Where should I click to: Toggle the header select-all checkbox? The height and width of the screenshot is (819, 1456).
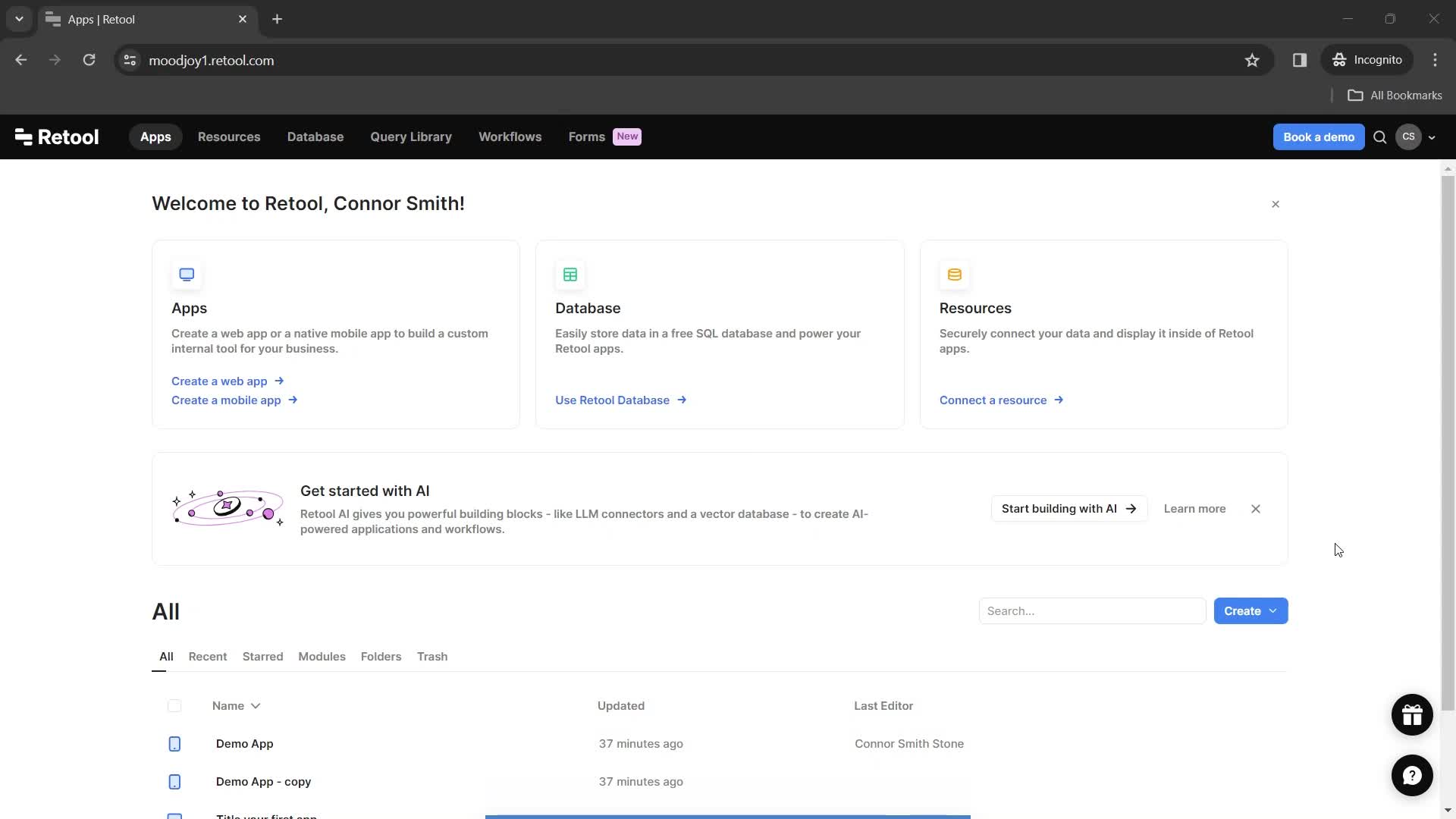174,706
